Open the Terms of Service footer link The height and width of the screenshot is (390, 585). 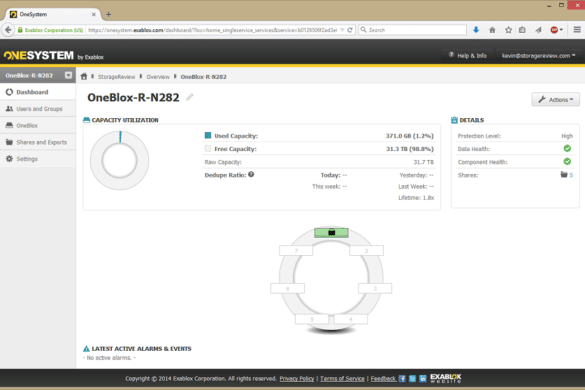point(342,378)
